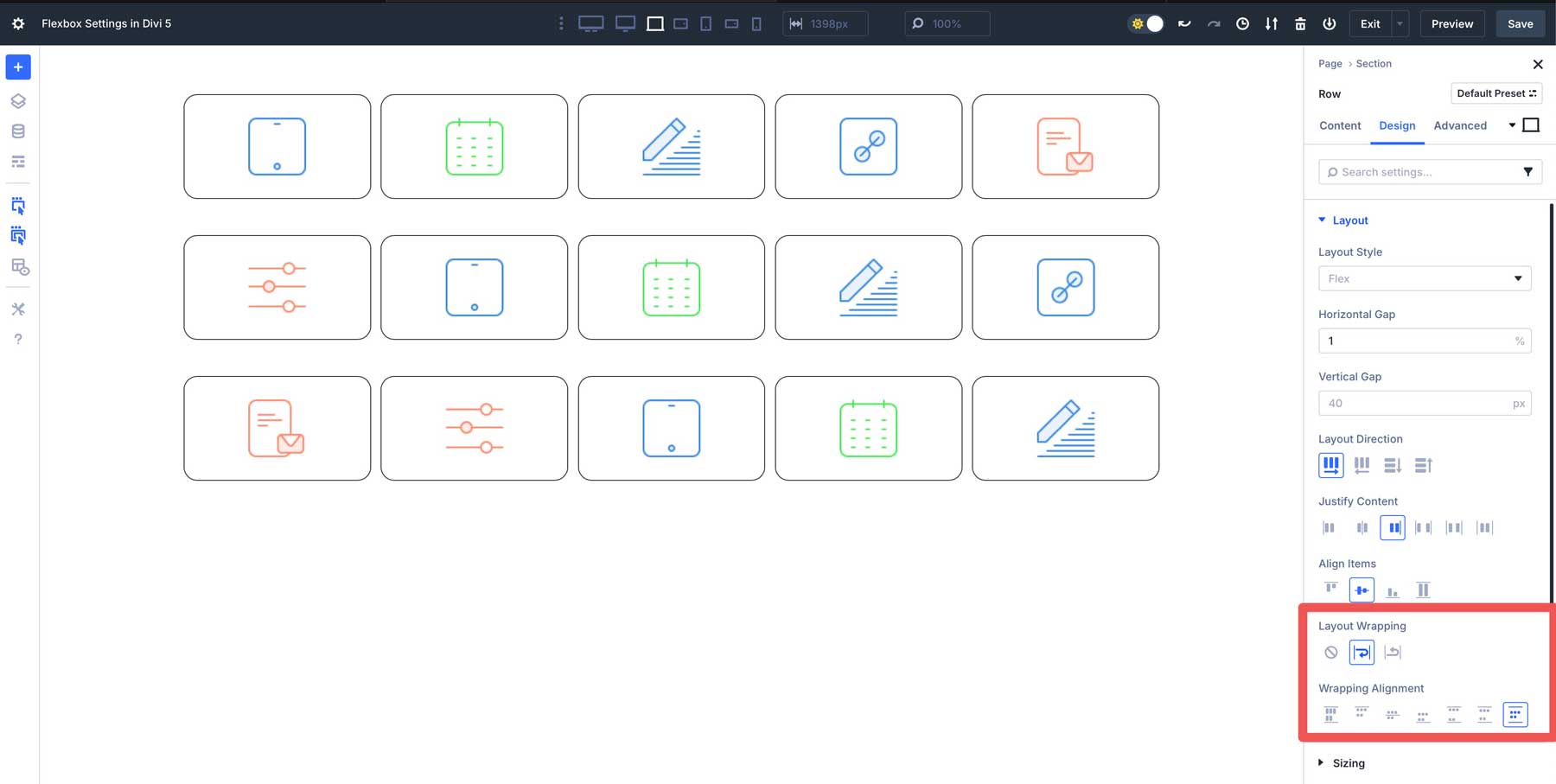Select phone preview mode in the responsive toolbar
The width and height of the screenshot is (1556, 784).
[x=756, y=23]
